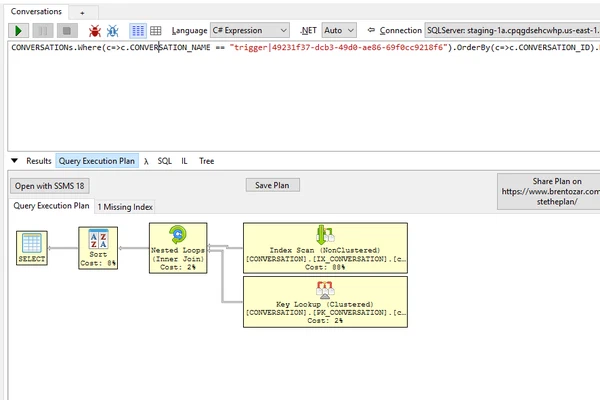This screenshot has height=400, width=600.
Task: Run the query with the green Execute button
Action: pyautogui.click(x=18, y=31)
